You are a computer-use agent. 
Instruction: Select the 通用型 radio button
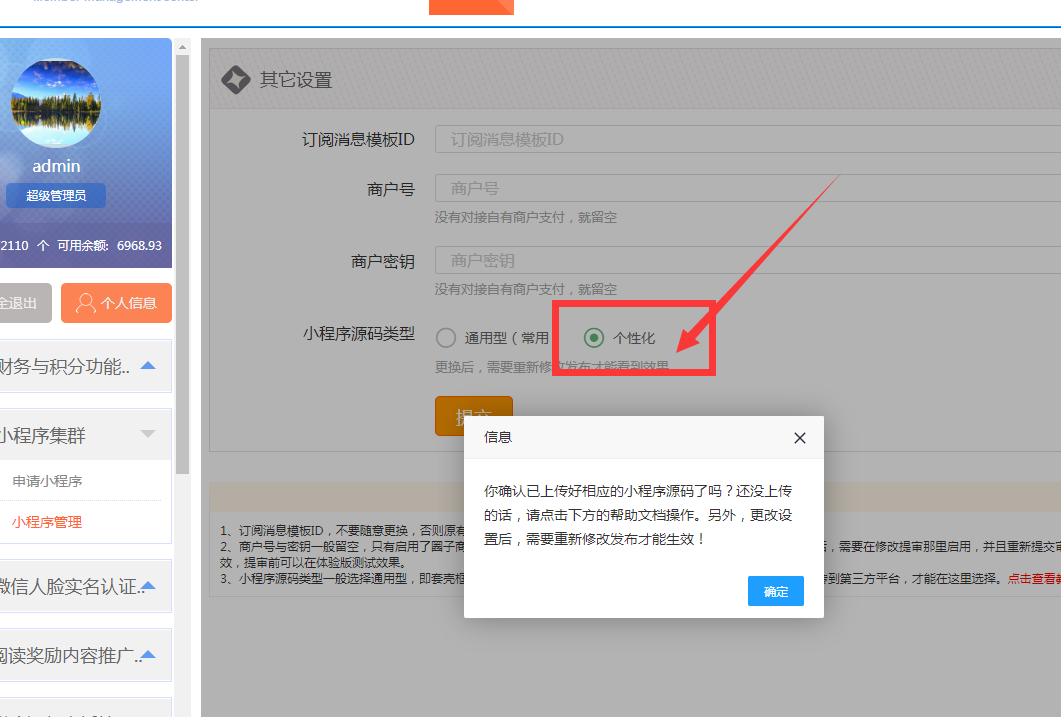point(446,338)
